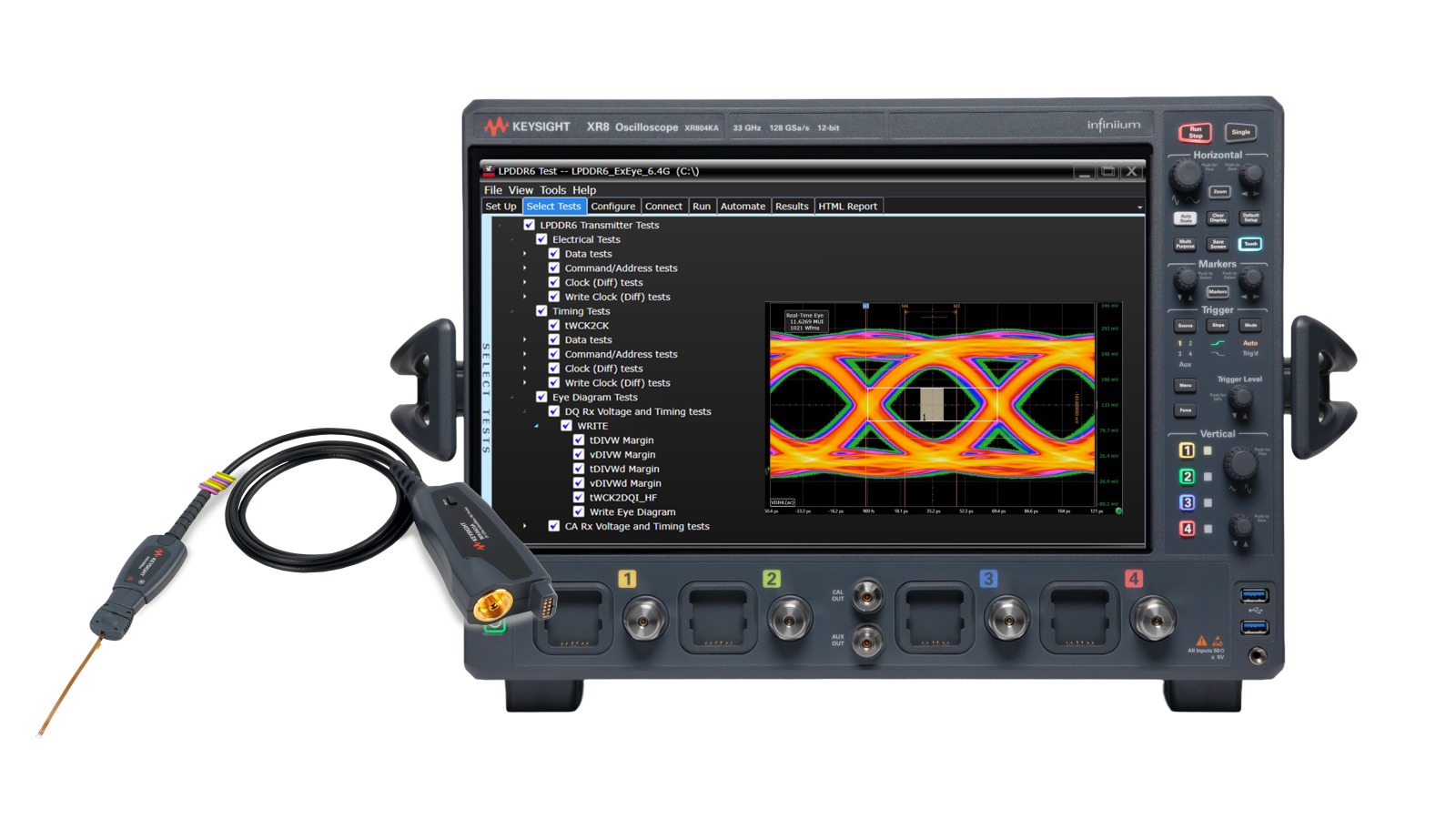The image size is (1456, 819).
Task: Toggle DQ Rx Voltage and Timing tests checkbox
Action: [x=553, y=411]
